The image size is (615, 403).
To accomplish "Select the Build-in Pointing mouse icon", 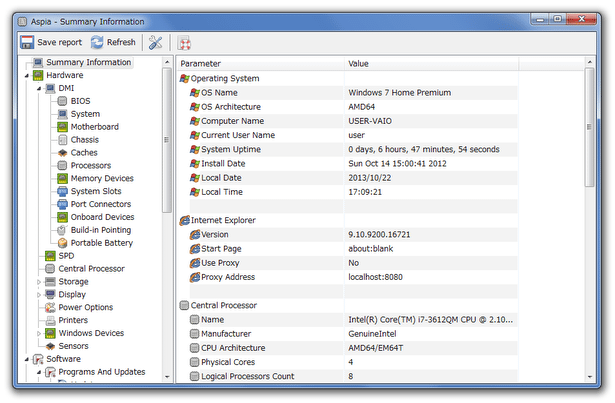I will 62,230.
